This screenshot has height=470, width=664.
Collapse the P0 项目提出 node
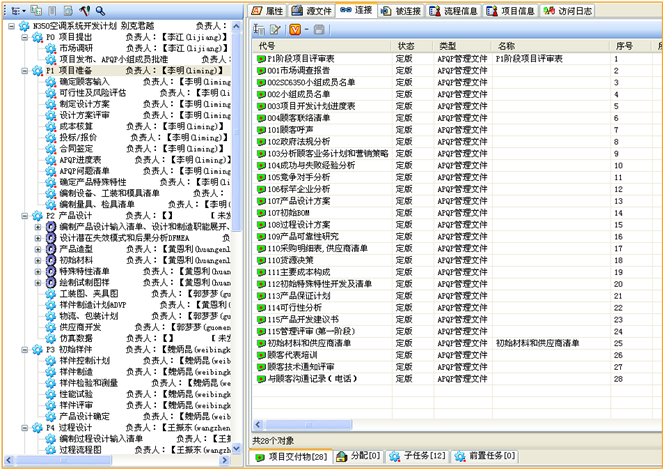tap(25, 37)
